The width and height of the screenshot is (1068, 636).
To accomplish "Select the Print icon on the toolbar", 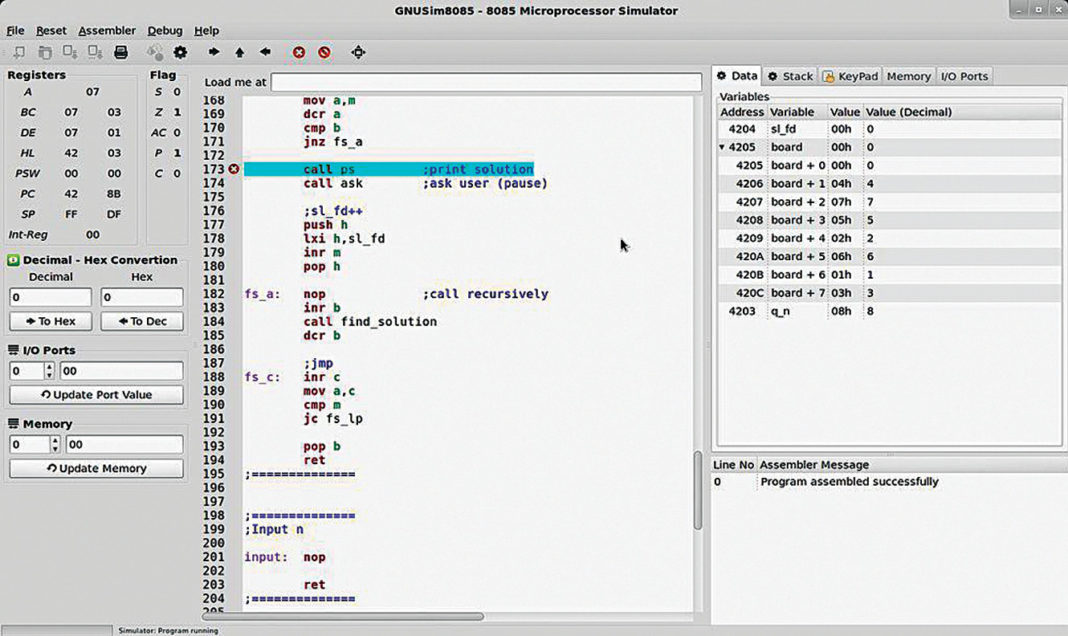I will (x=122, y=52).
